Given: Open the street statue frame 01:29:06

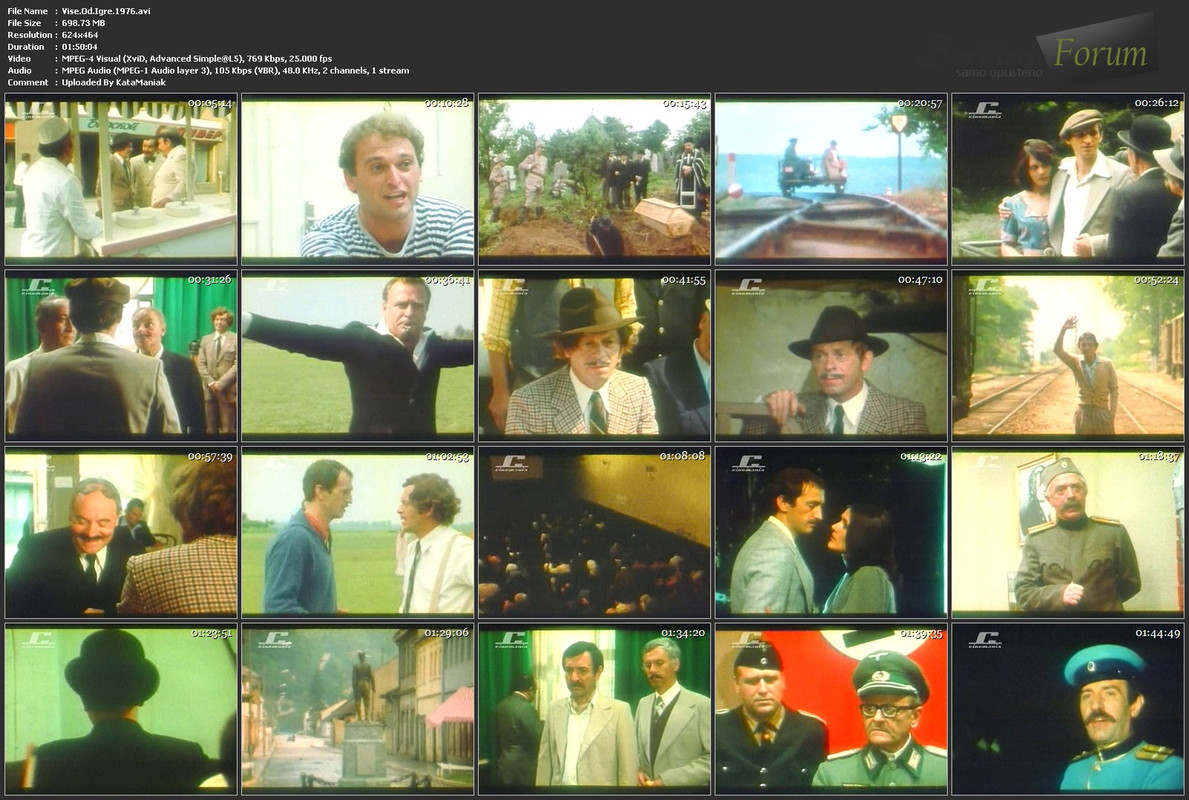Looking at the screenshot, I should [x=358, y=709].
